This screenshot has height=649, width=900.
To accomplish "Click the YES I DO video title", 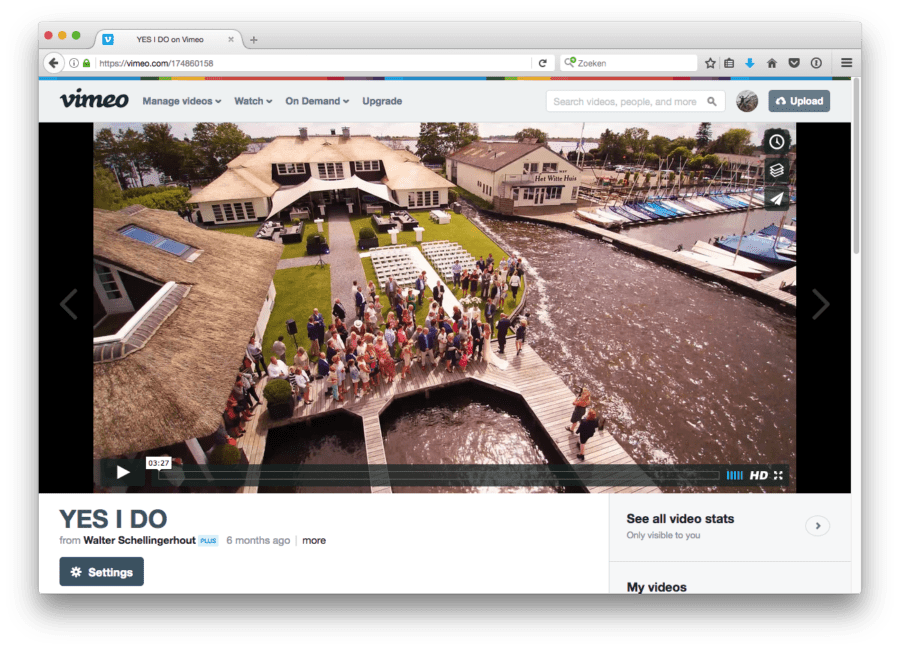I will pyautogui.click(x=113, y=519).
